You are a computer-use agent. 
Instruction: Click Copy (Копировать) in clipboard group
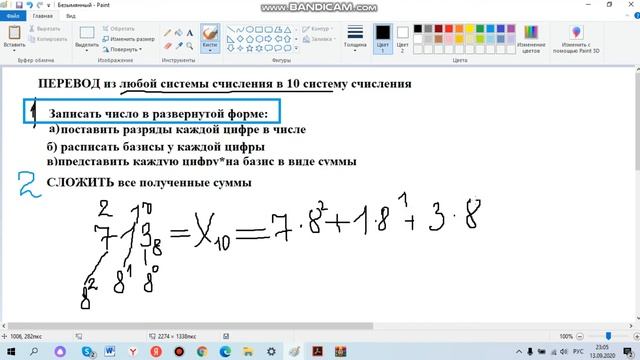click(x=48, y=39)
